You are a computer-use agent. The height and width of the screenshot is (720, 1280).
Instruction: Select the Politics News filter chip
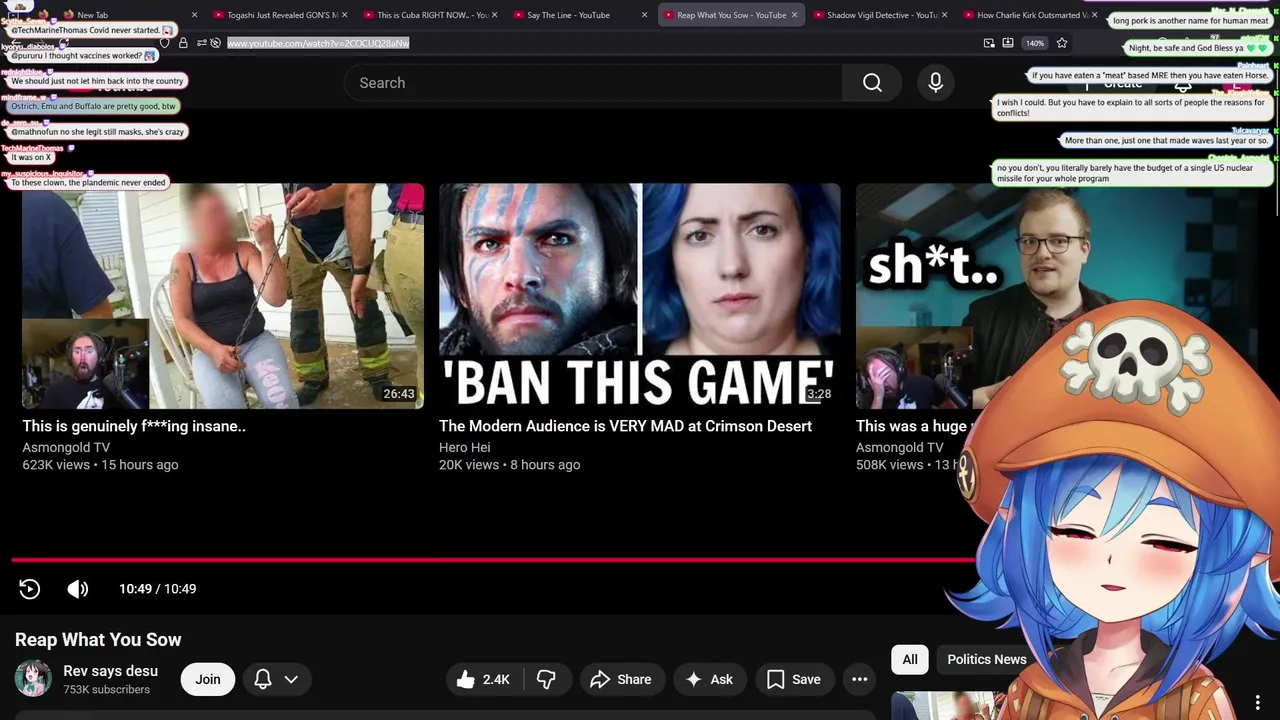[x=986, y=659]
